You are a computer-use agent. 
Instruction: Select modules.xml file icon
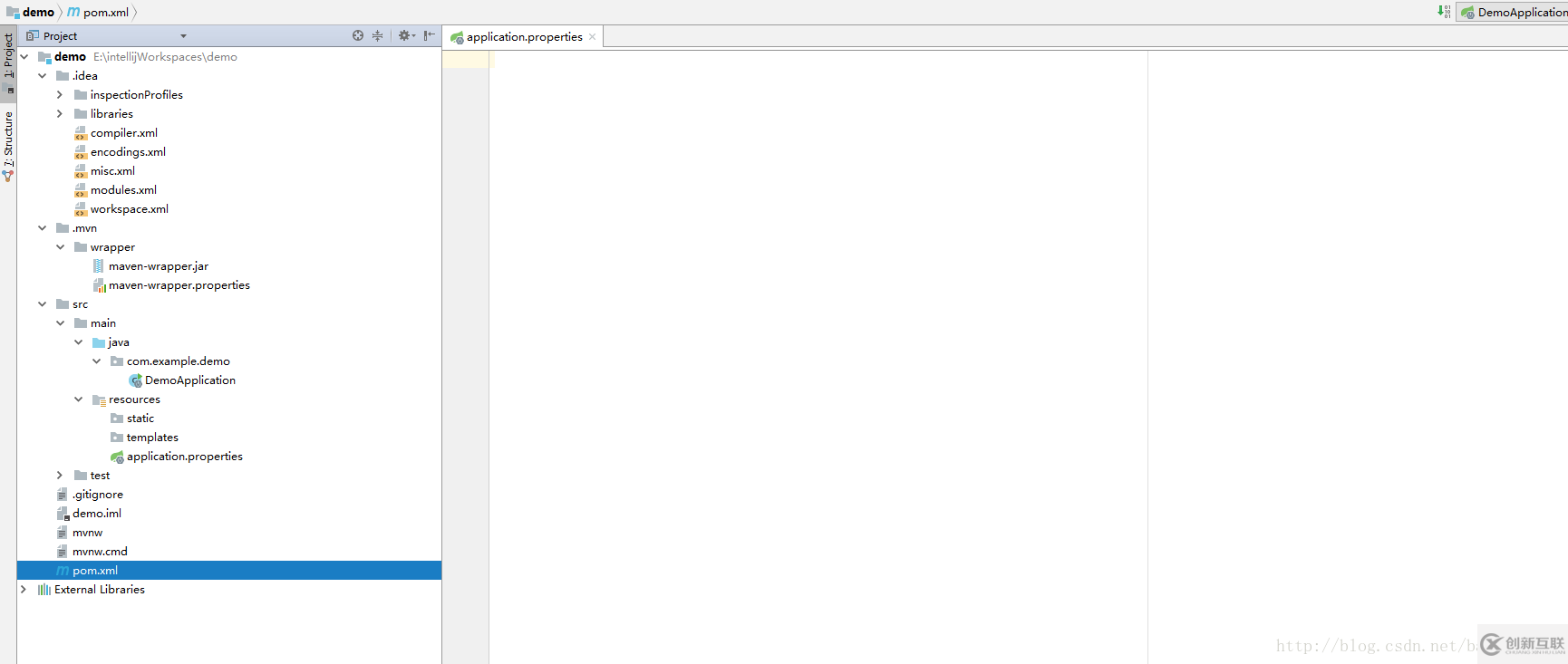coord(81,189)
